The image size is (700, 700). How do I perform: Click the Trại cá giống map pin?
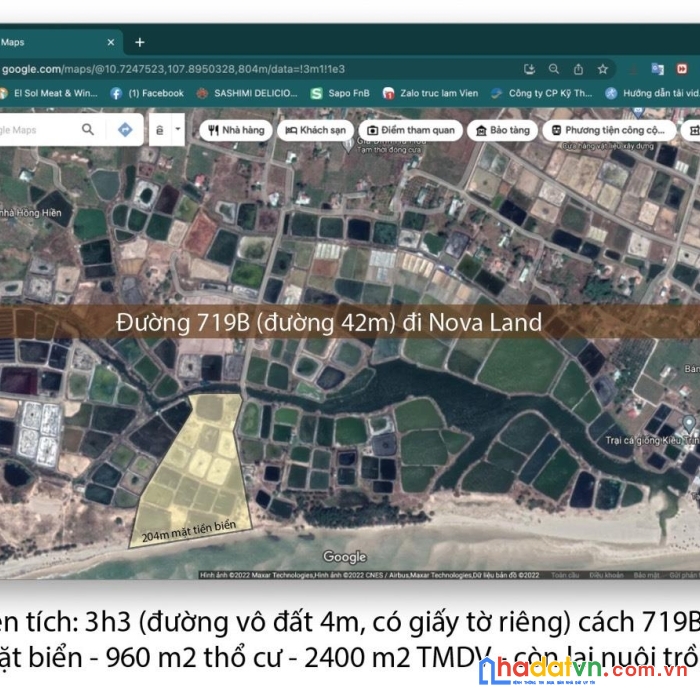point(689,423)
